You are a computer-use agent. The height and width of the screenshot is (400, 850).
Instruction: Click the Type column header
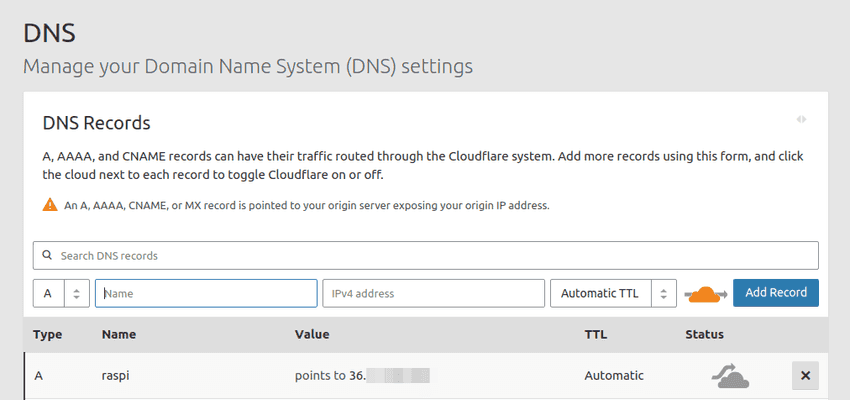coord(47,334)
